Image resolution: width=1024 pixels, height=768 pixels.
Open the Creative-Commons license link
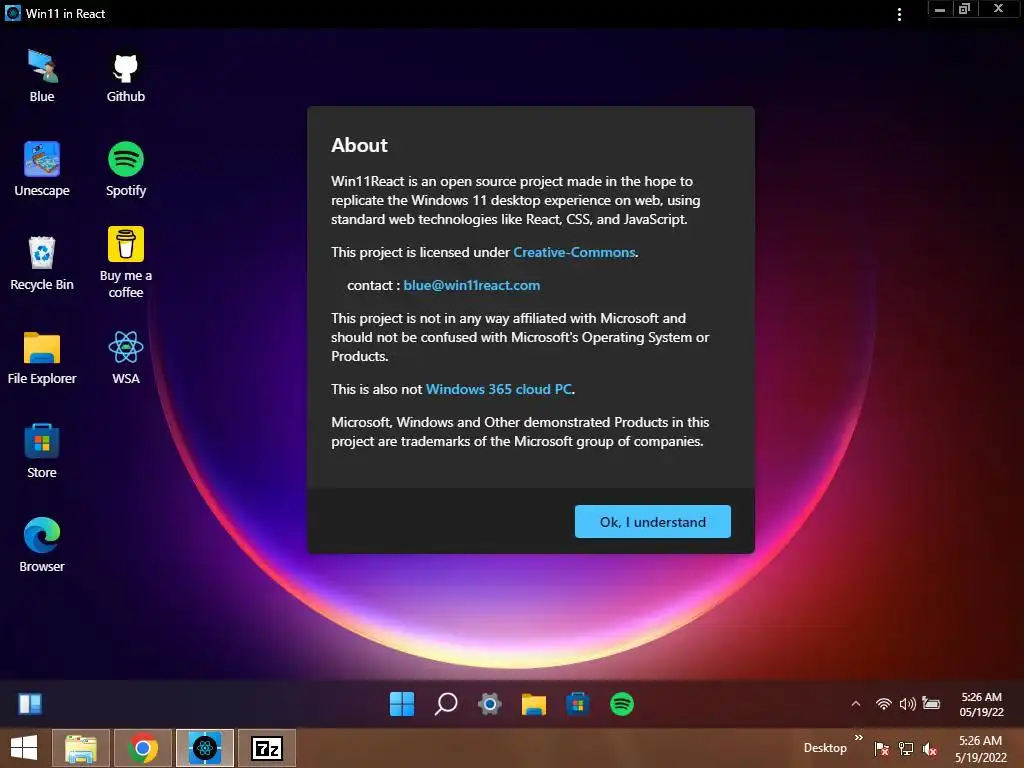(574, 252)
